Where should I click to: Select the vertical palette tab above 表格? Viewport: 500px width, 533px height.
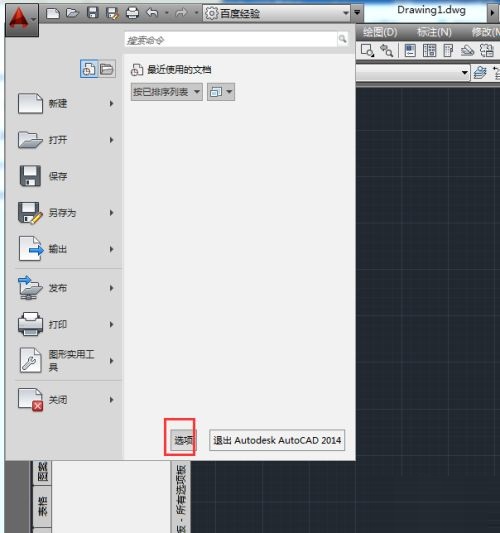pos(42,472)
